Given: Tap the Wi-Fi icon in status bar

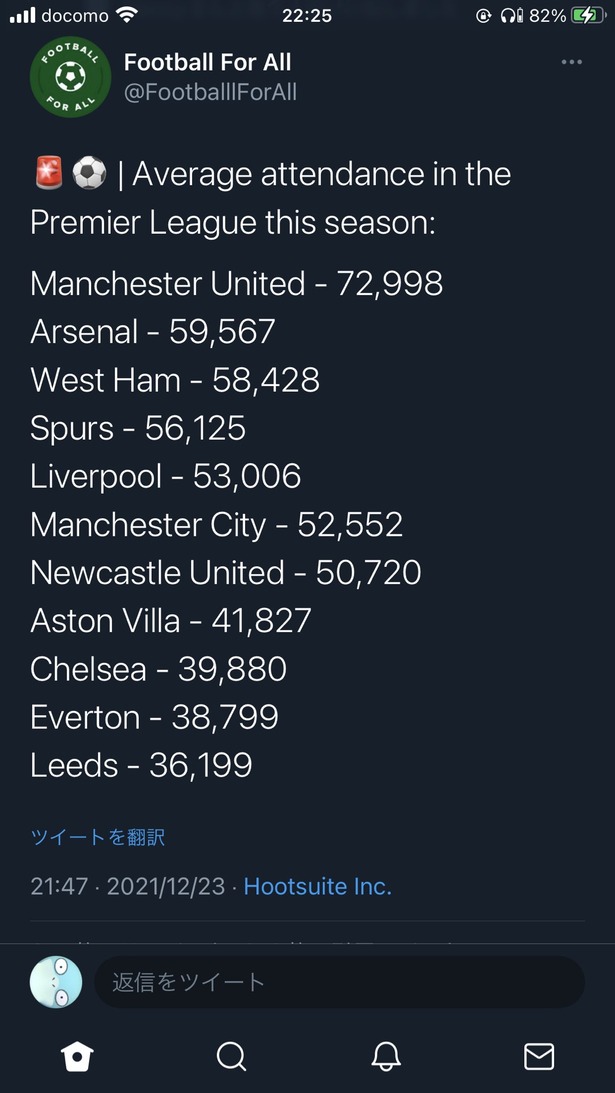Looking at the screenshot, I should tap(127, 15).
